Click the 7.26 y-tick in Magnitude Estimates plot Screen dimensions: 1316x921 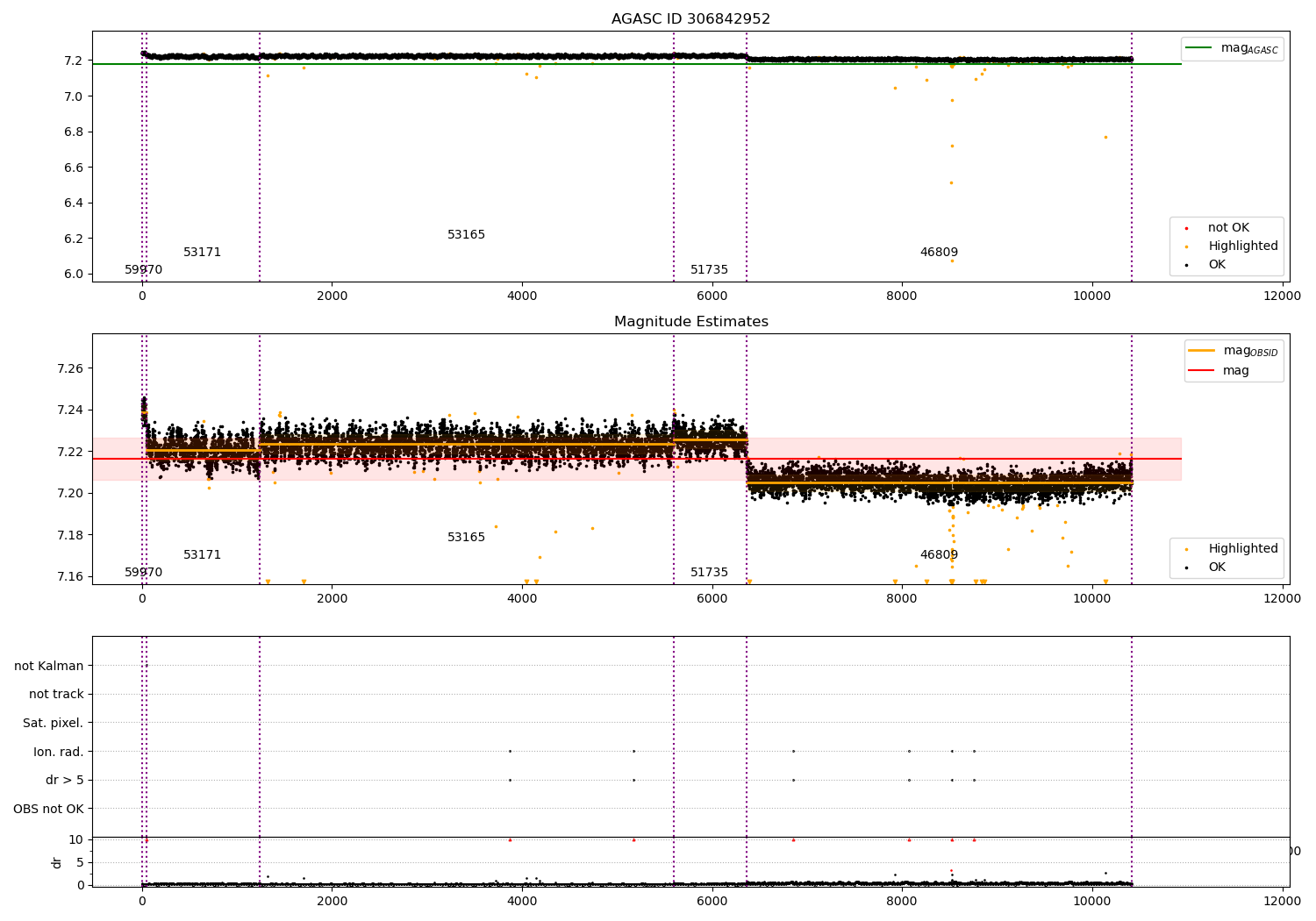69,368
